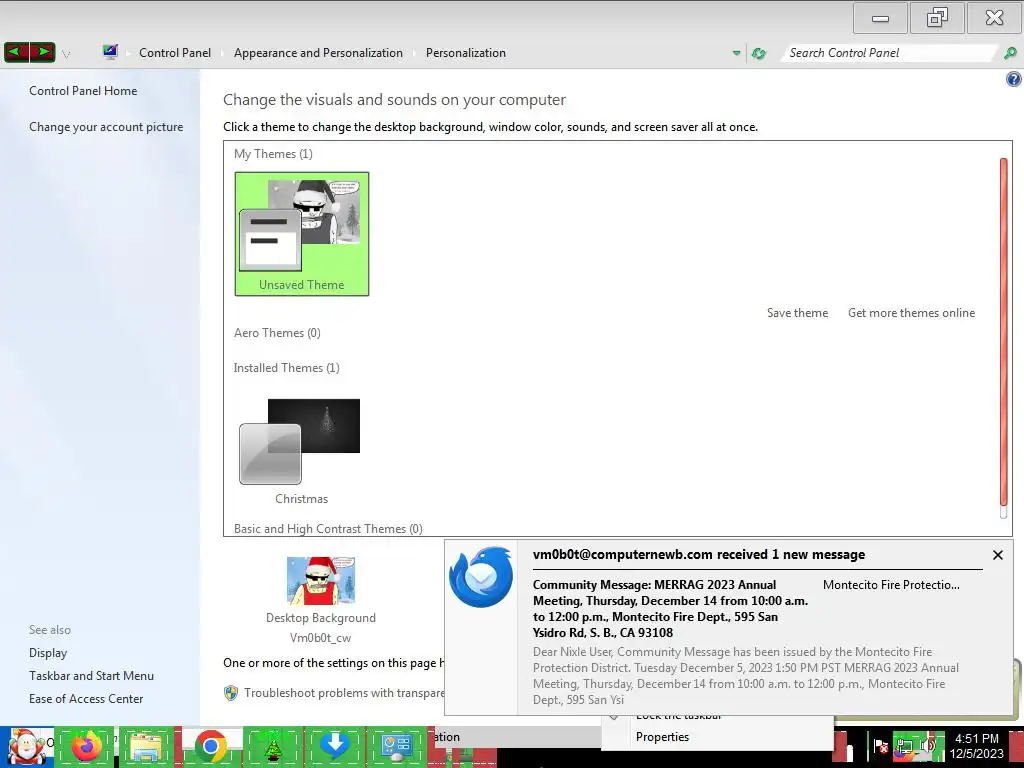Open Desktop Background Vm0b0t_cw settings

pyautogui.click(x=321, y=600)
